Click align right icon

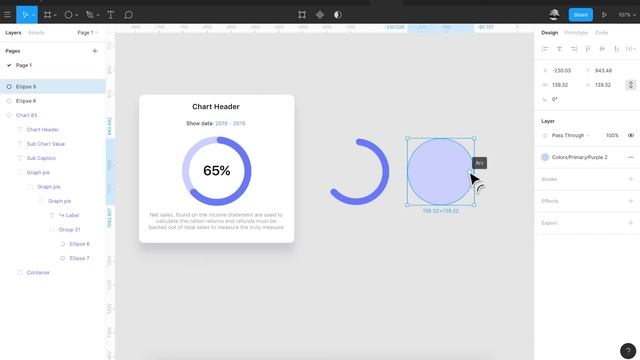(573, 49)
